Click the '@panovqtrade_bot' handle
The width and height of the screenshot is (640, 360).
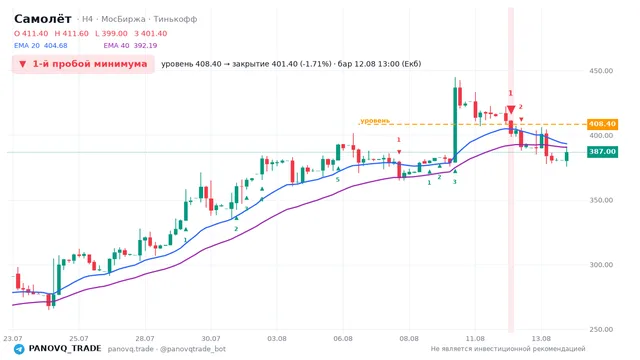tap(193, 349)
